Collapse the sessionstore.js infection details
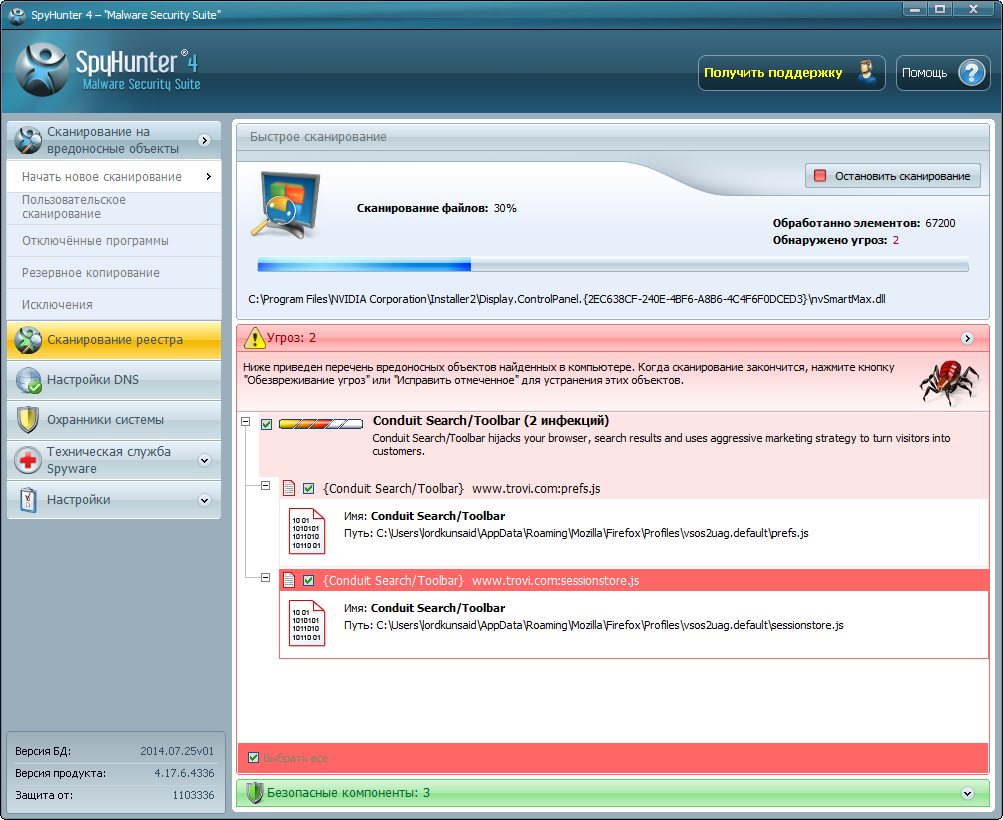Image resolution: width=1003 pixels, height=820 pixels. point(265,578)
